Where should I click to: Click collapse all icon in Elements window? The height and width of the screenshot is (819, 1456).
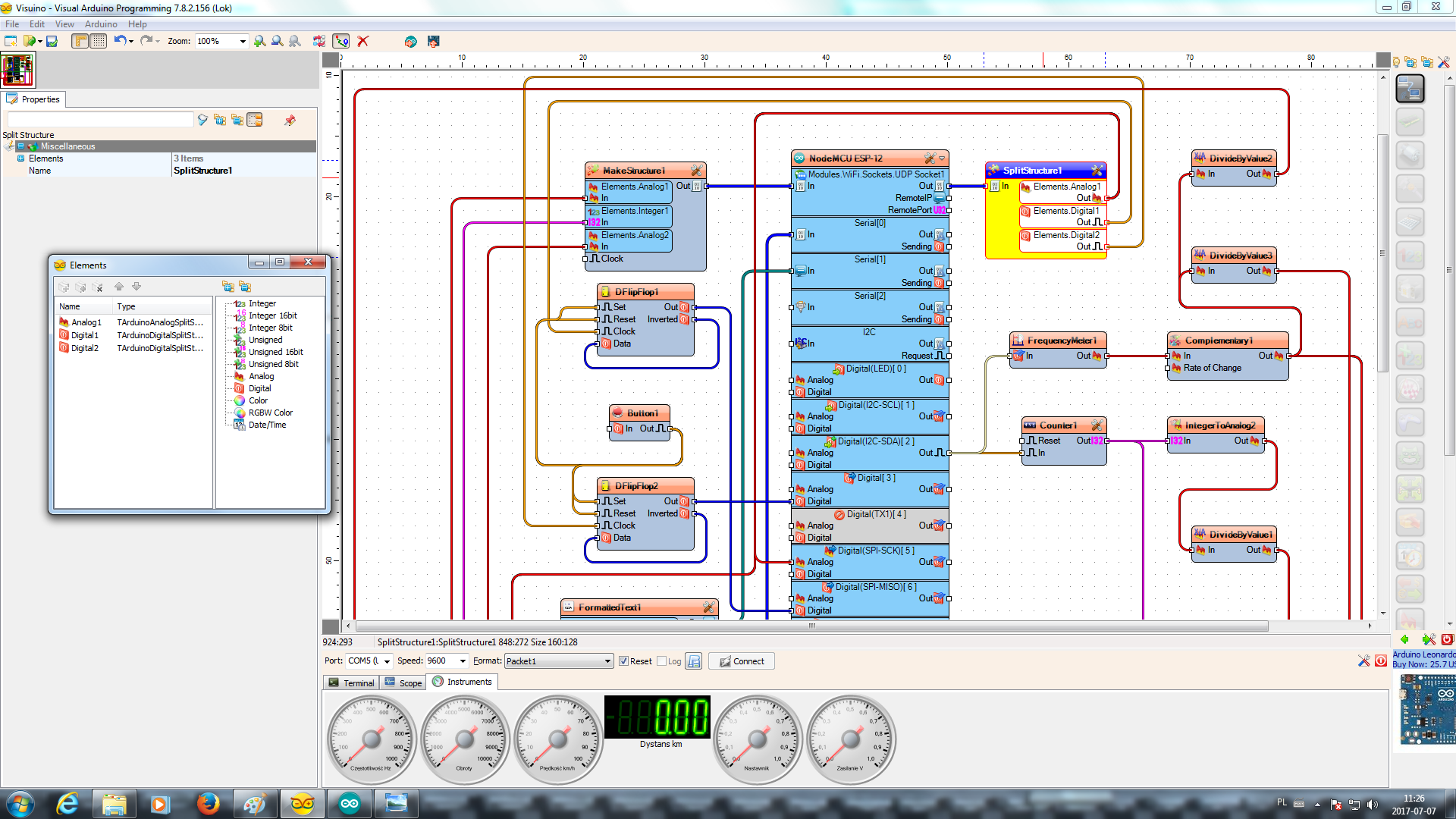coord(245,287)
